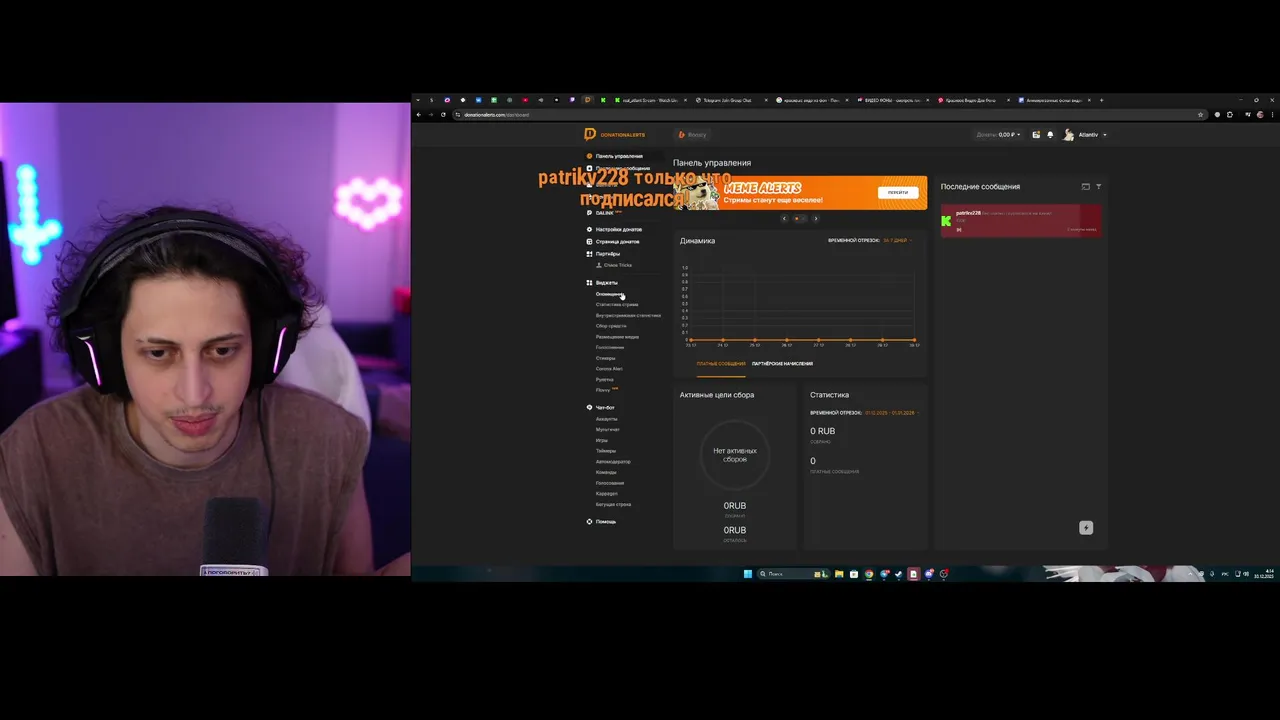Open the Стикеры widget page
Screen dimensions: 1280x720
(606, 358)
